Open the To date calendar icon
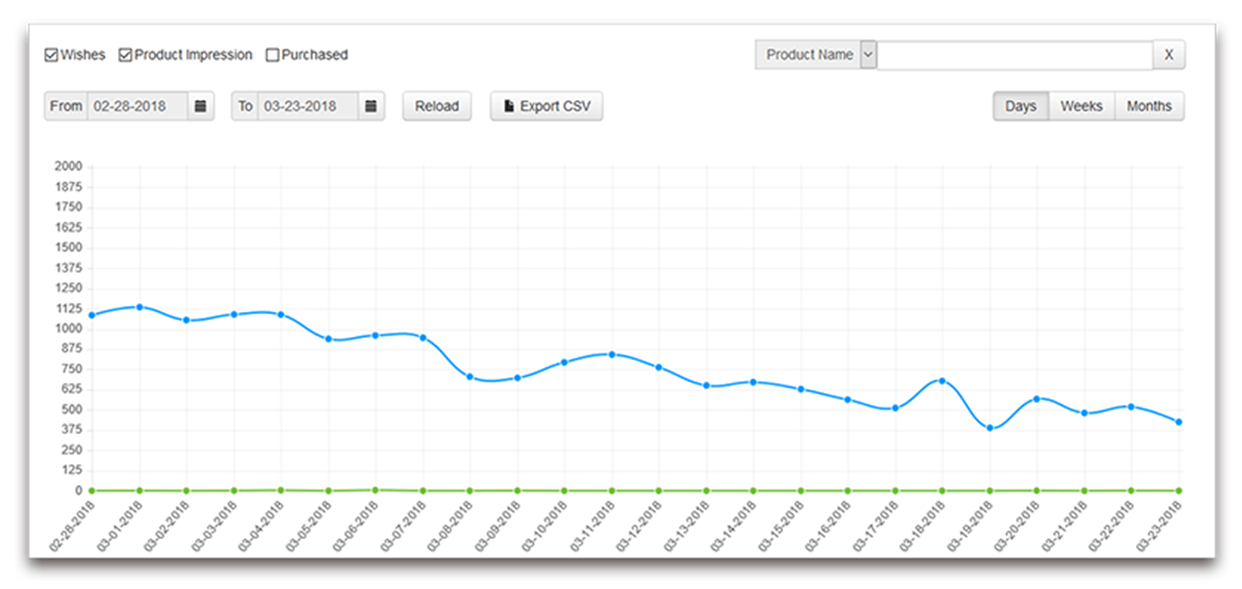1242x589 pixels. point(371,106)
